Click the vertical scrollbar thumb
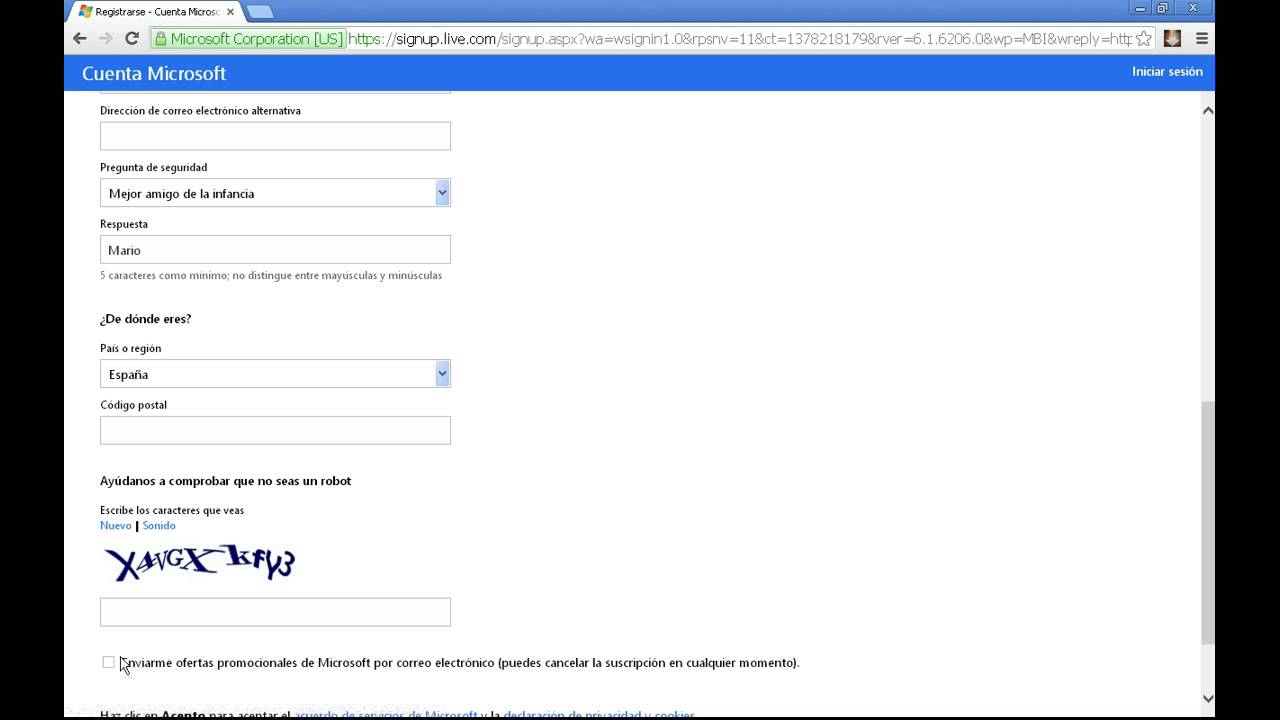 click(1207, 522)
